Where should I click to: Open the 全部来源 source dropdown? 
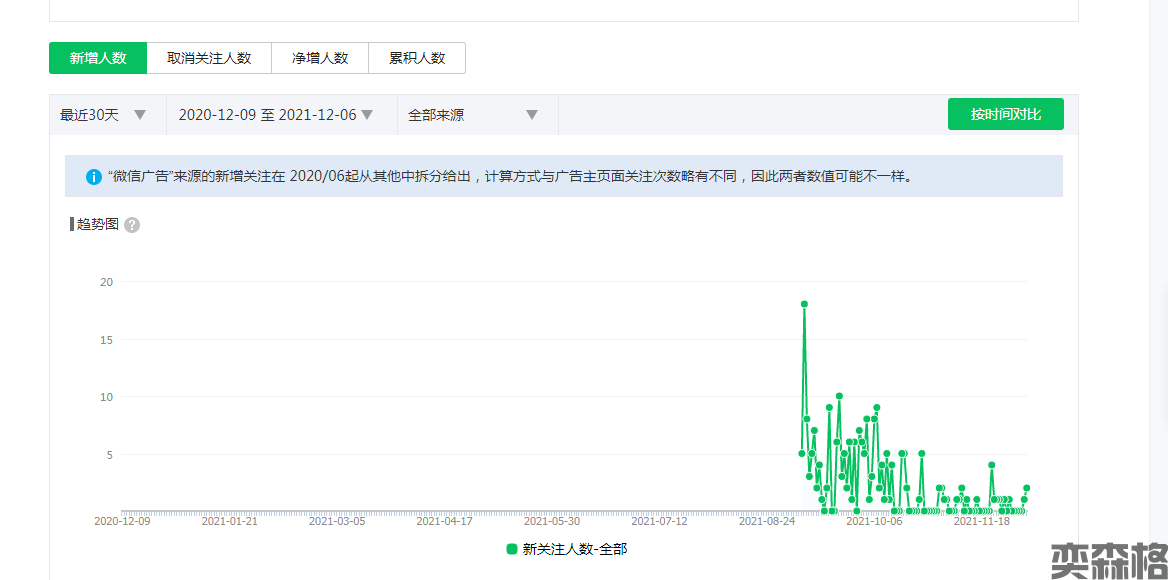coord(474,115)
